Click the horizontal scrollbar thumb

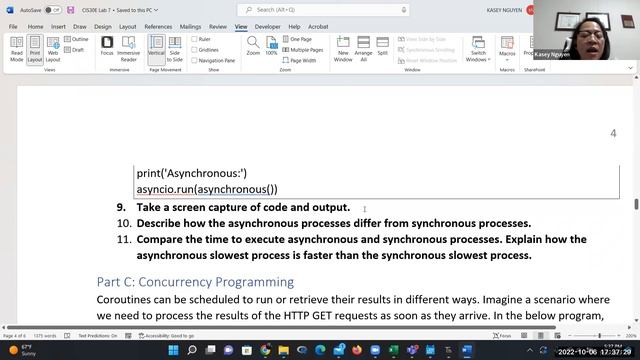(x=281, y=327)
